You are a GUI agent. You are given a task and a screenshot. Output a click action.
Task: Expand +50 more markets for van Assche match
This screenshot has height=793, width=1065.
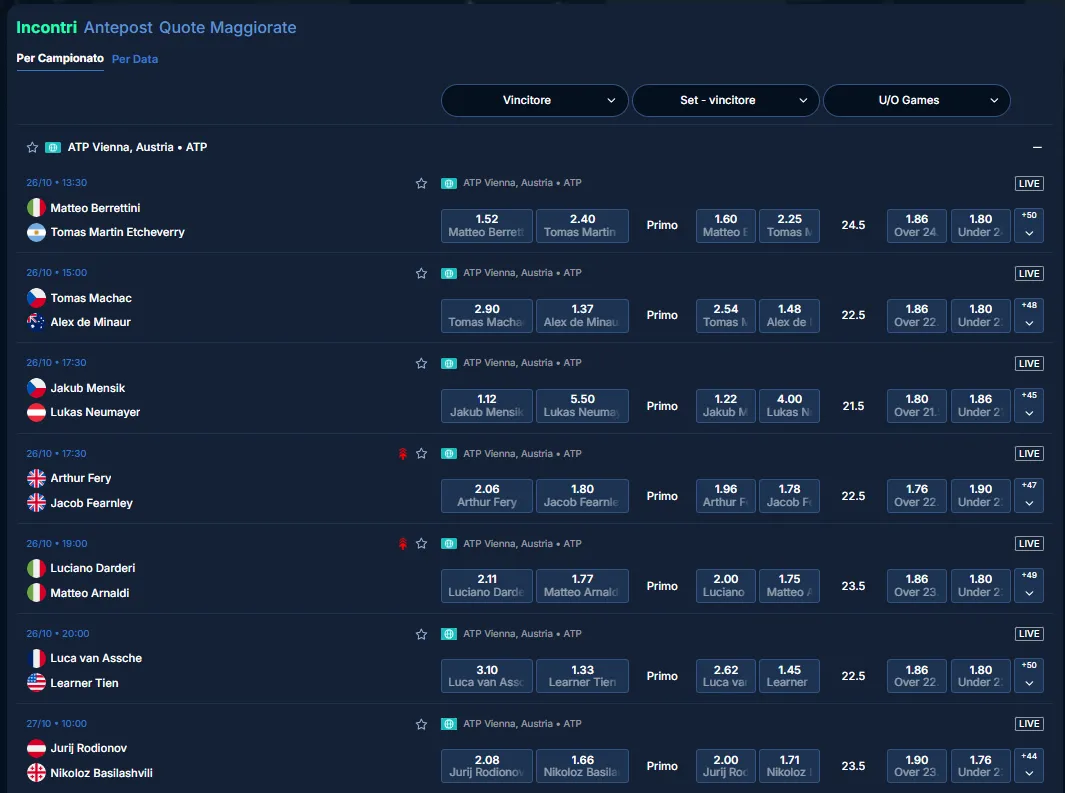1029,676
